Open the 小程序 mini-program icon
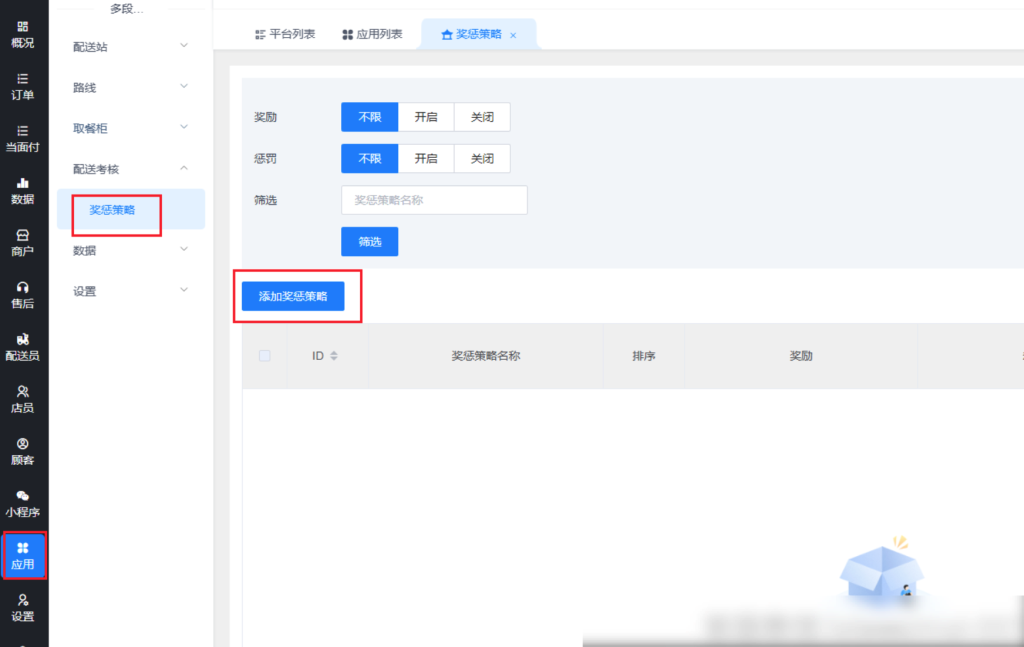Image resolution: width=1024 pixels, height=647 pixels. click(x=22, y=502)
